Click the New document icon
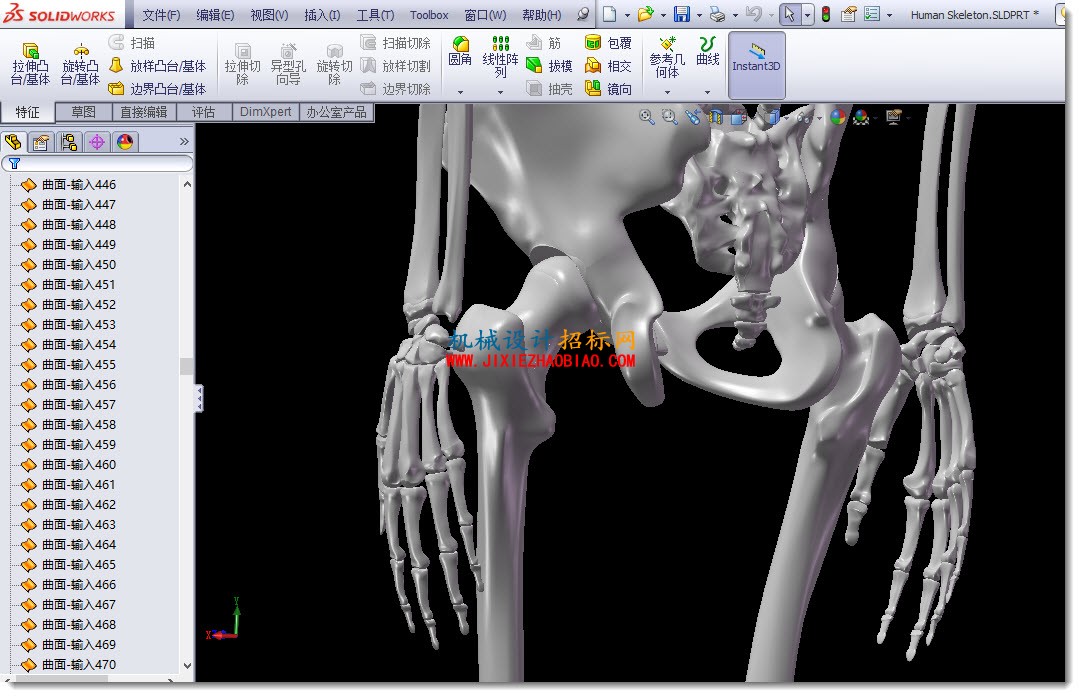Image resolution: width=1080 pixels, height=697 pixels. click(x=610, y=14)
